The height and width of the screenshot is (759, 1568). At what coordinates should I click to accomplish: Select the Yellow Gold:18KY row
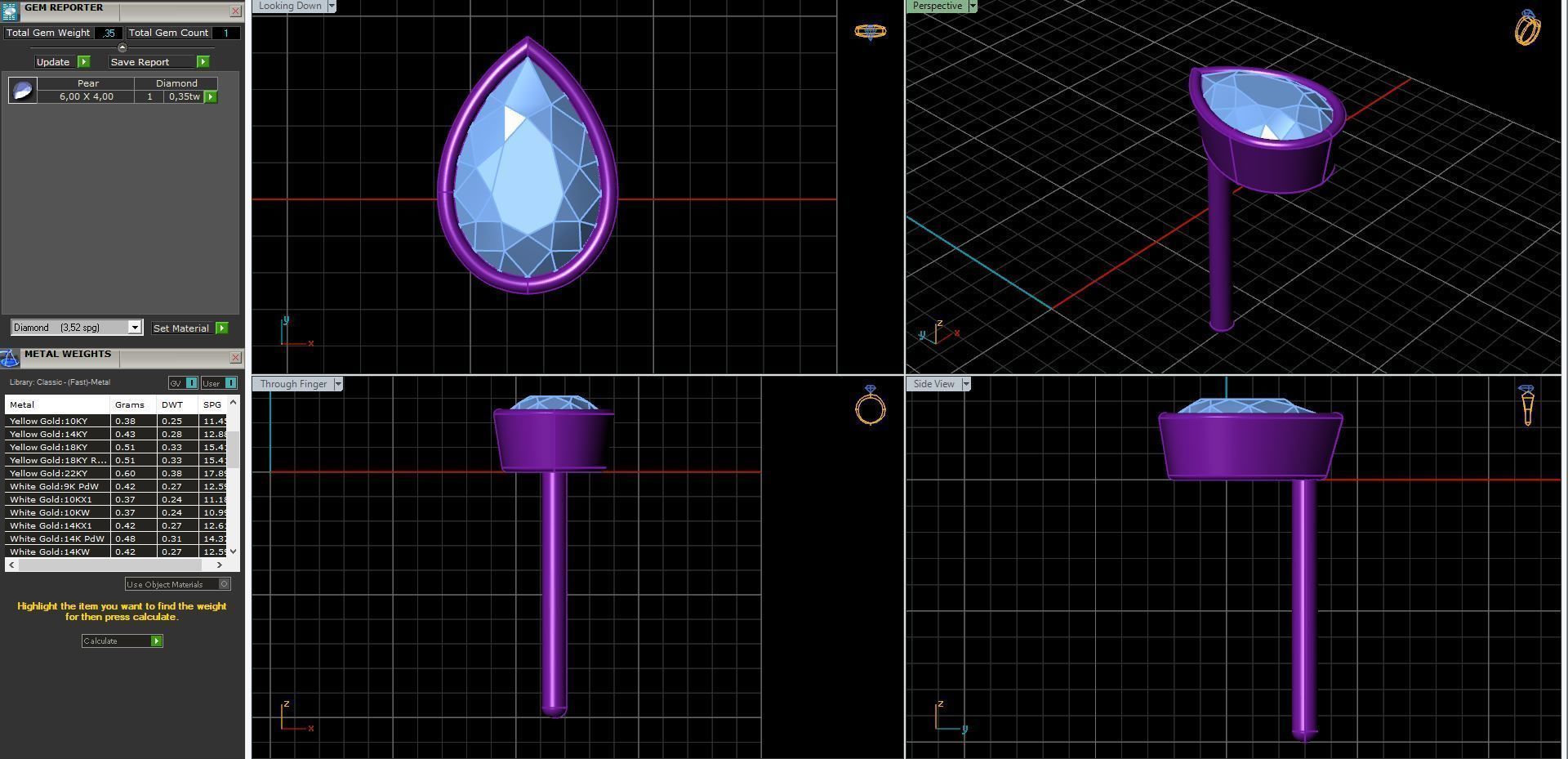point(117,448)
